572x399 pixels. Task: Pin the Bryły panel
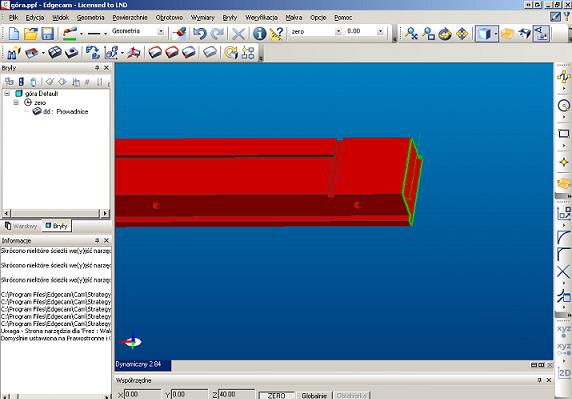pyautogui.click(x=97, y=68)
